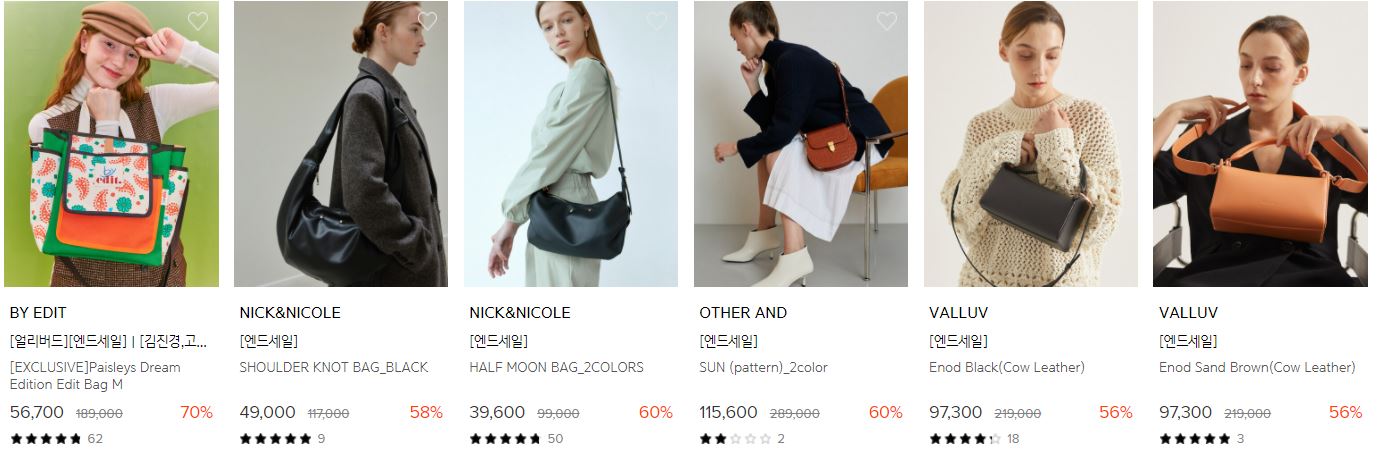
Task: Click the star rating for HALF MOON BAG
Action: point(505,438)
